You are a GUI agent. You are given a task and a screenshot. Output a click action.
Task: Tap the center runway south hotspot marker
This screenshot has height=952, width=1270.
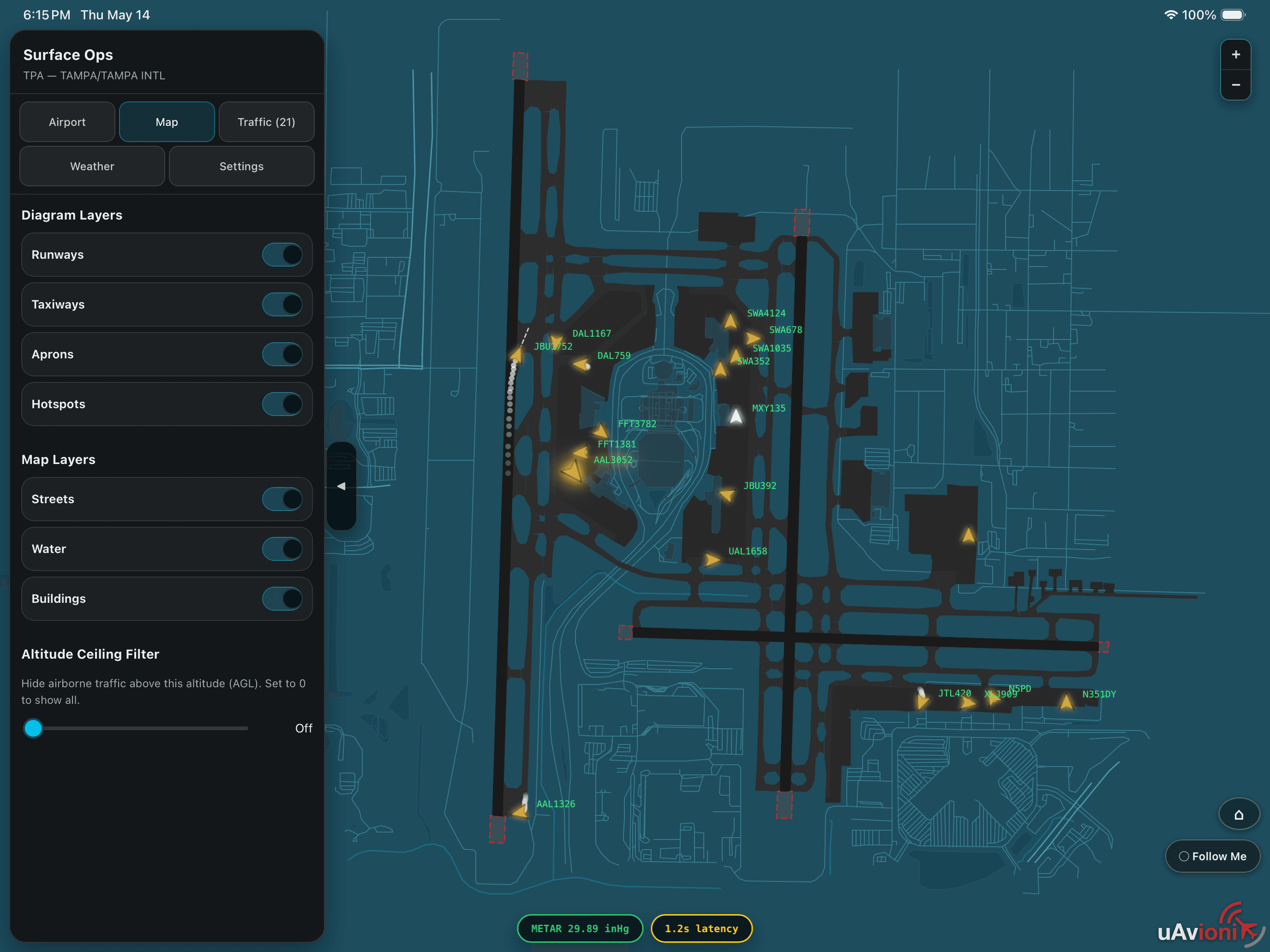pyautogui.click(x=784, y=804)
